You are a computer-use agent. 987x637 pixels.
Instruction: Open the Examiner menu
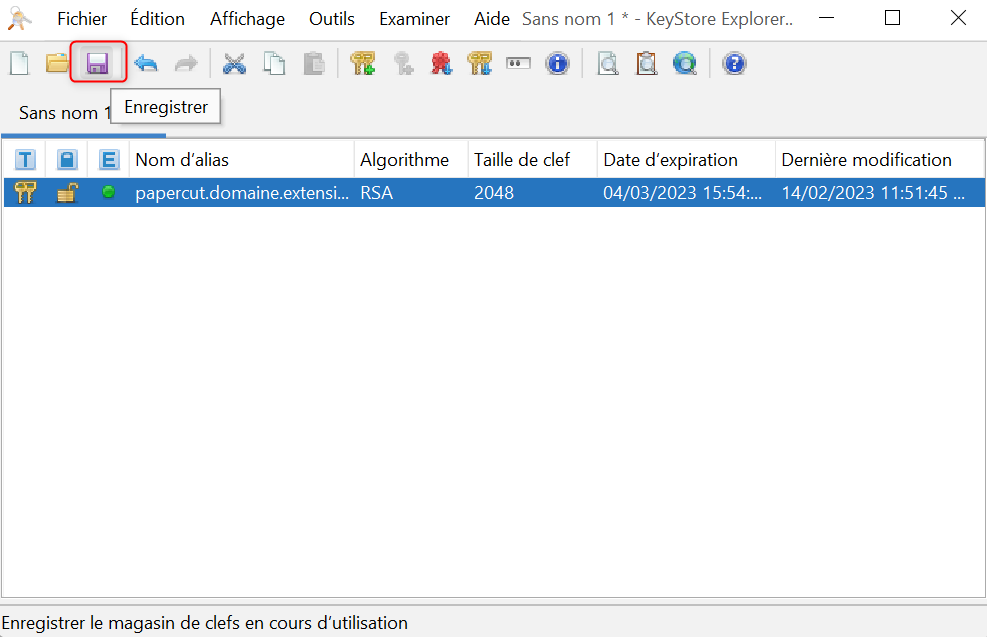414,19
